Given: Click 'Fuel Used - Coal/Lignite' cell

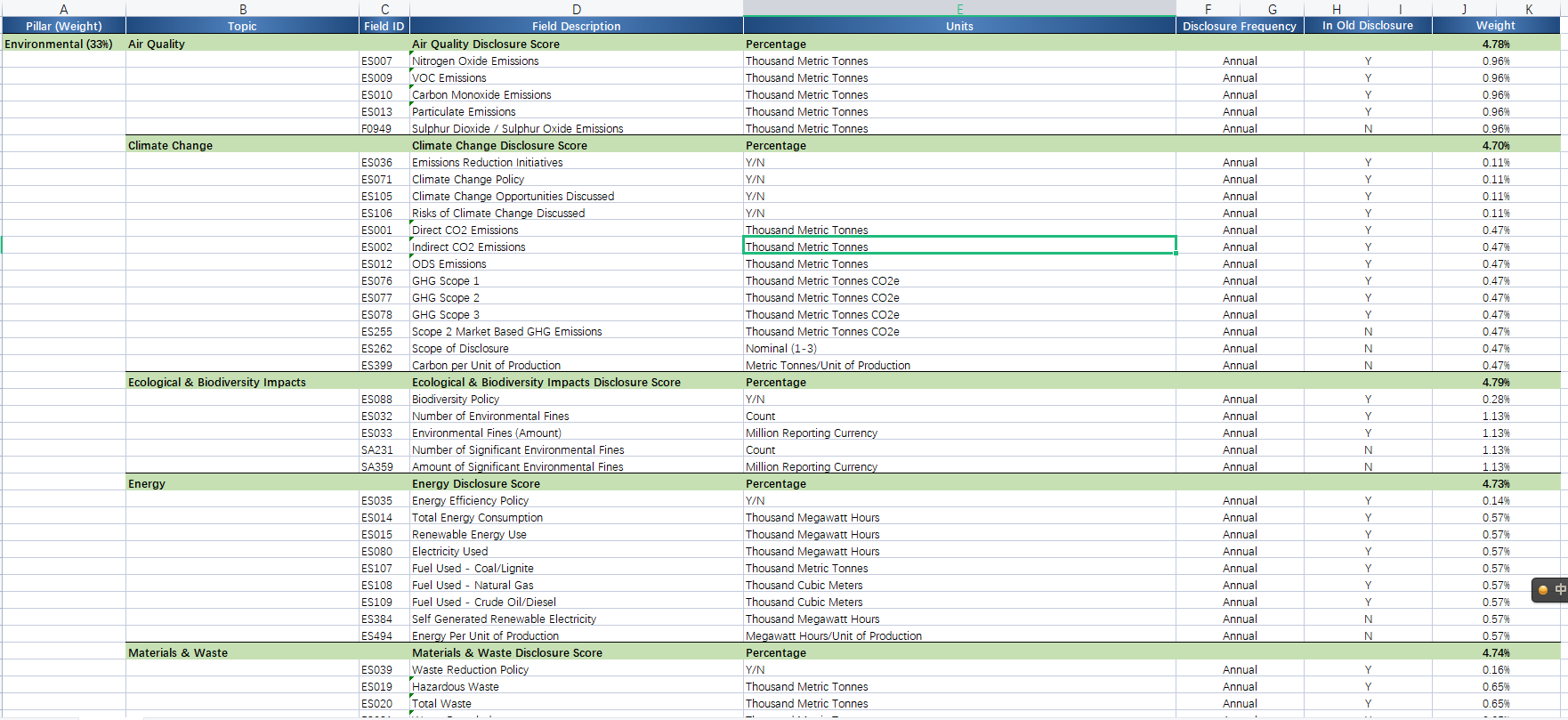Looking at the screenshot, I should point(577,568).
